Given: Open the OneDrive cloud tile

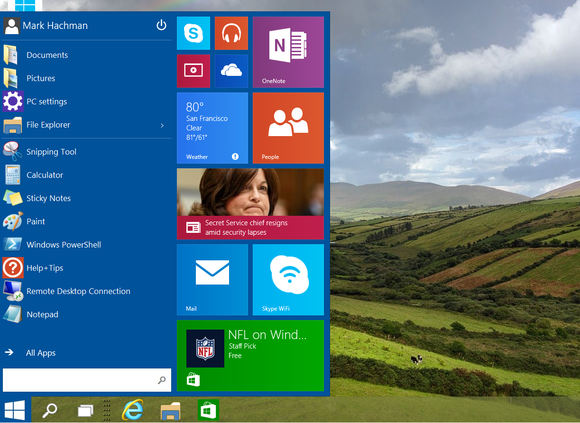Looking at the screenshot, I should [231, 71].
